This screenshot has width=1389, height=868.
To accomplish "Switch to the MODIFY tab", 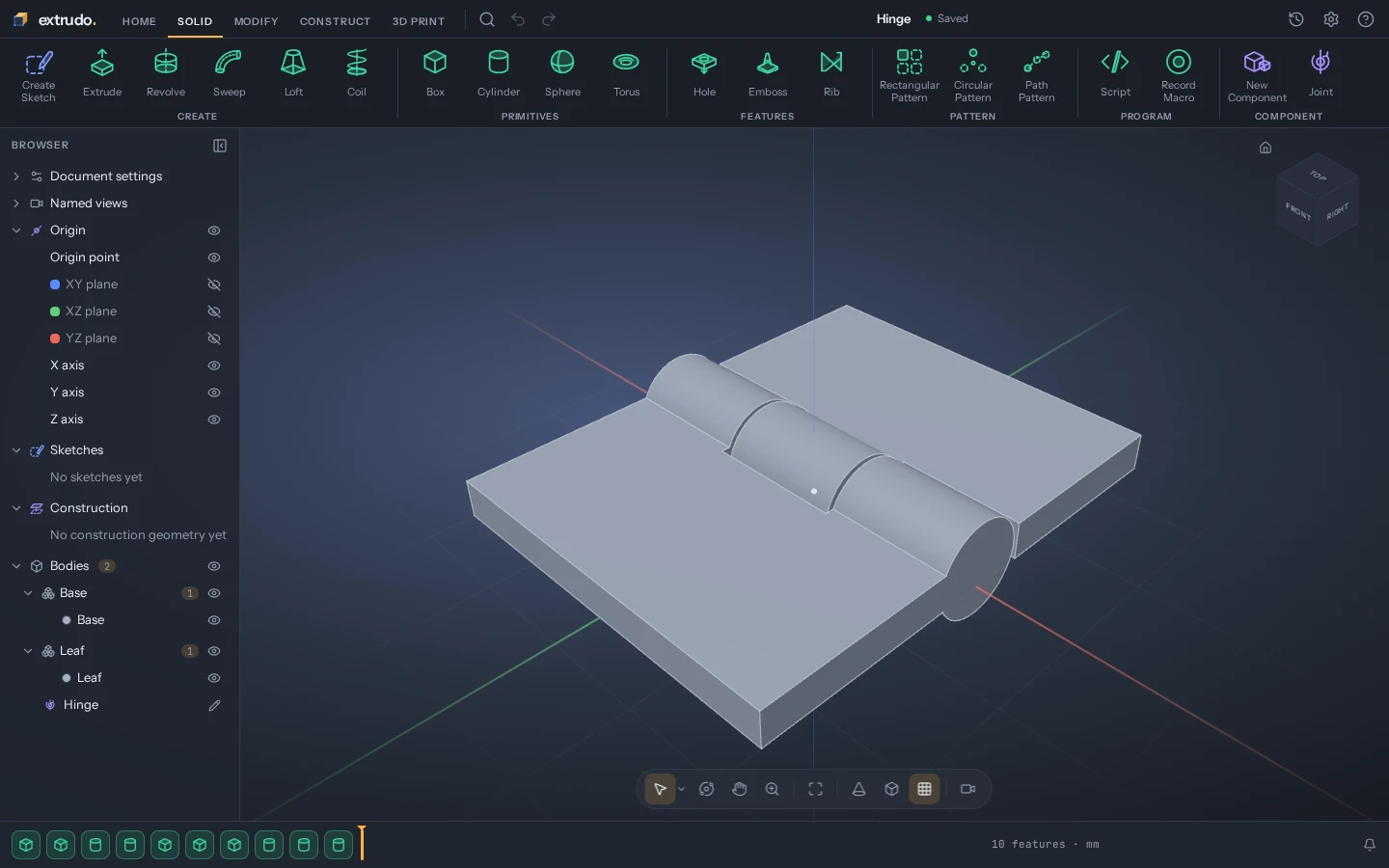I will (256, 21).
